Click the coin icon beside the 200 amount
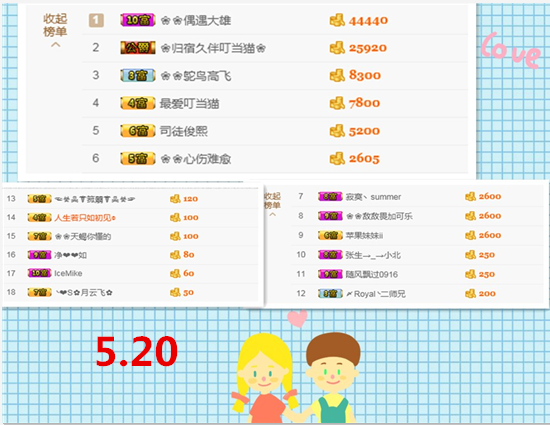This screenshot has width=550, height=425. pyautogui.click(x=470, y=293)
